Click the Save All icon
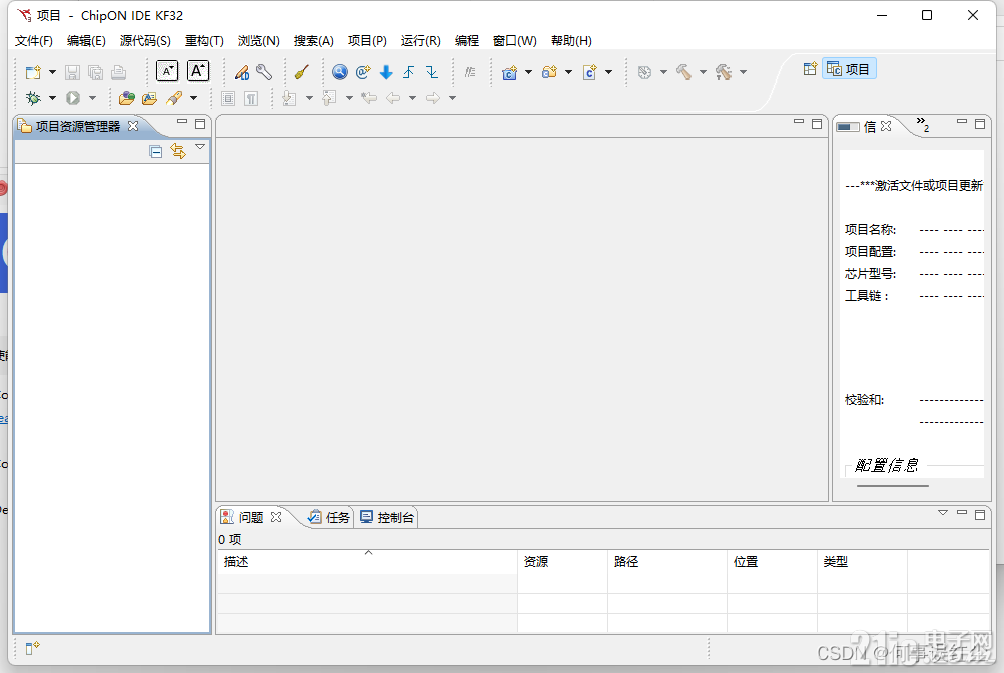Image resolution: width=1004 pixels, height=673 pixels. click(95, 72)
